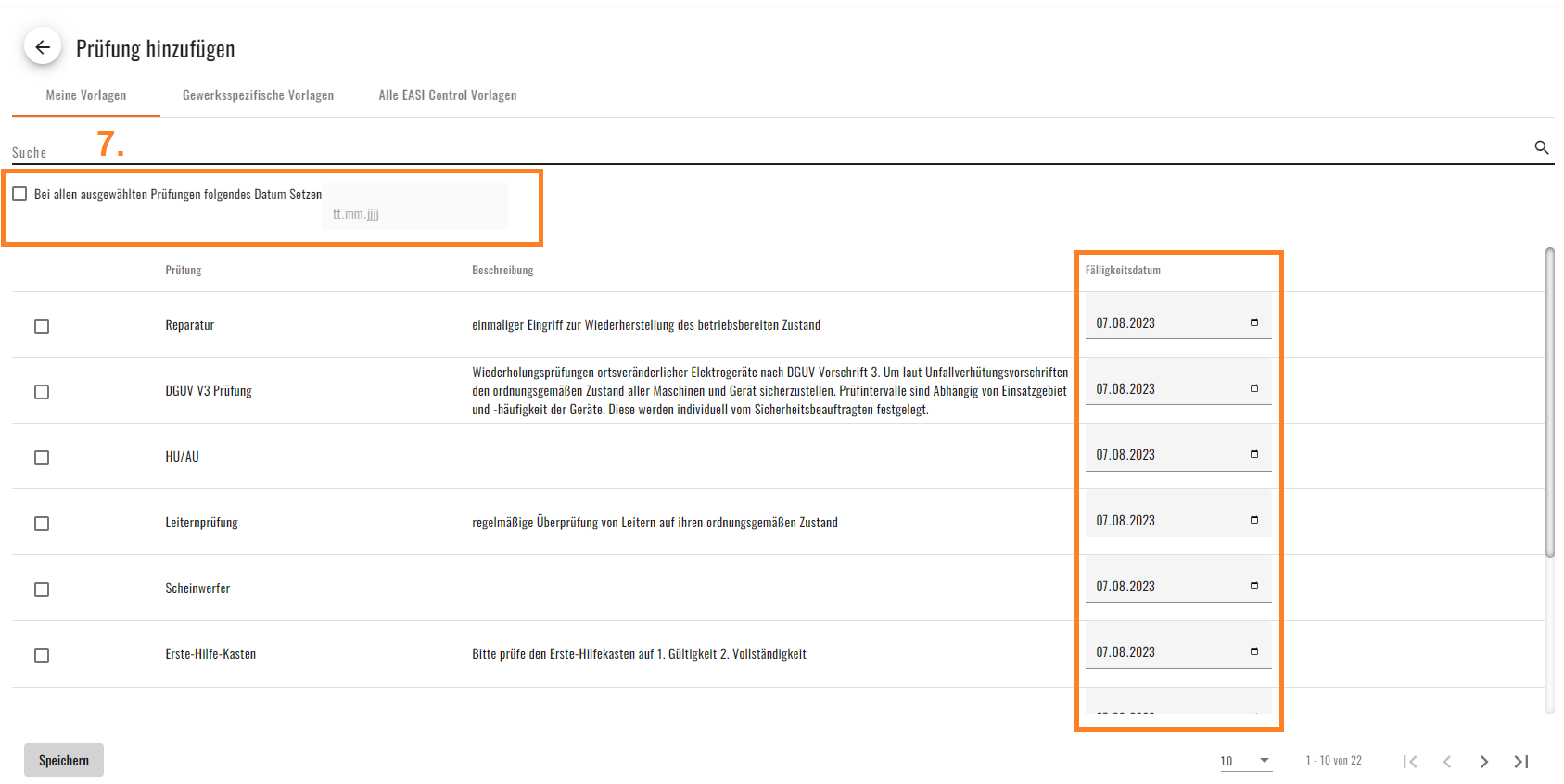The image size is (1564, 784).
Task: Open the rows-per-page dropdown showing 10
Action: tap(1246, 761)
